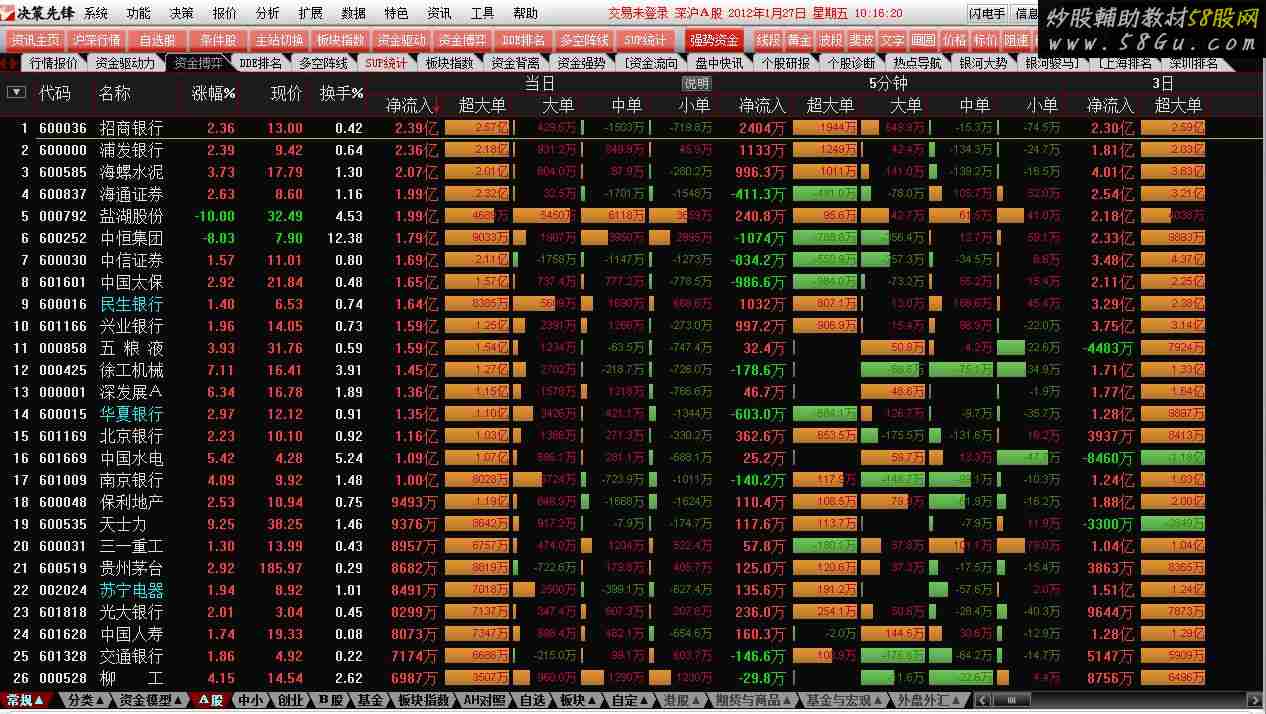Click stock code 601628
Viewport: 1266px width, 714px height.
click(63, 634)
